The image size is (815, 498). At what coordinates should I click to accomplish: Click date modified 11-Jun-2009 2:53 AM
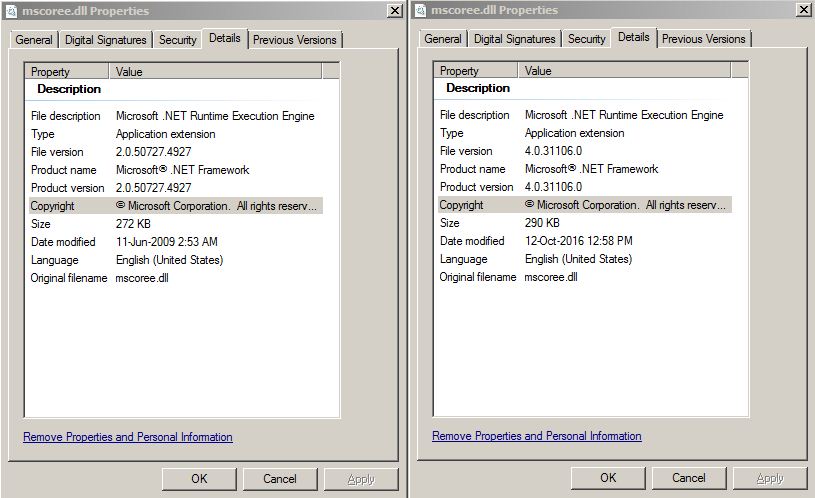[x=167, y=242]
